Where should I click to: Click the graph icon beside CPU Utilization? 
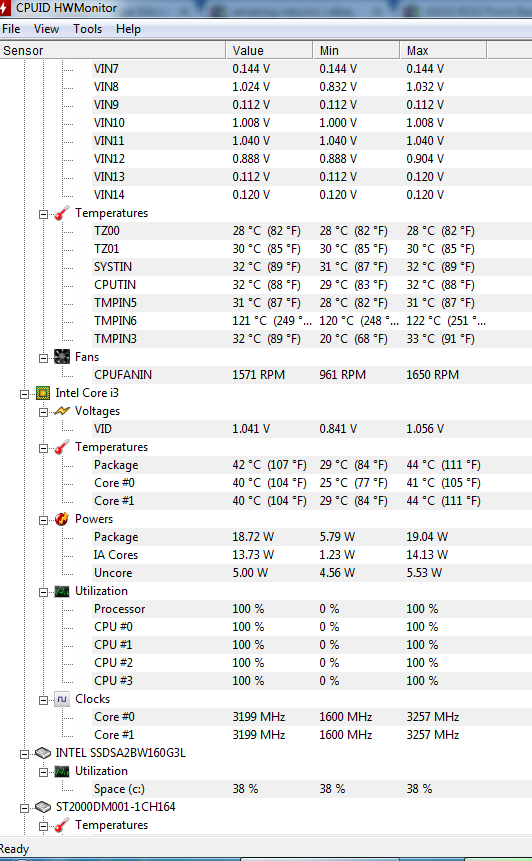(62, 591)
